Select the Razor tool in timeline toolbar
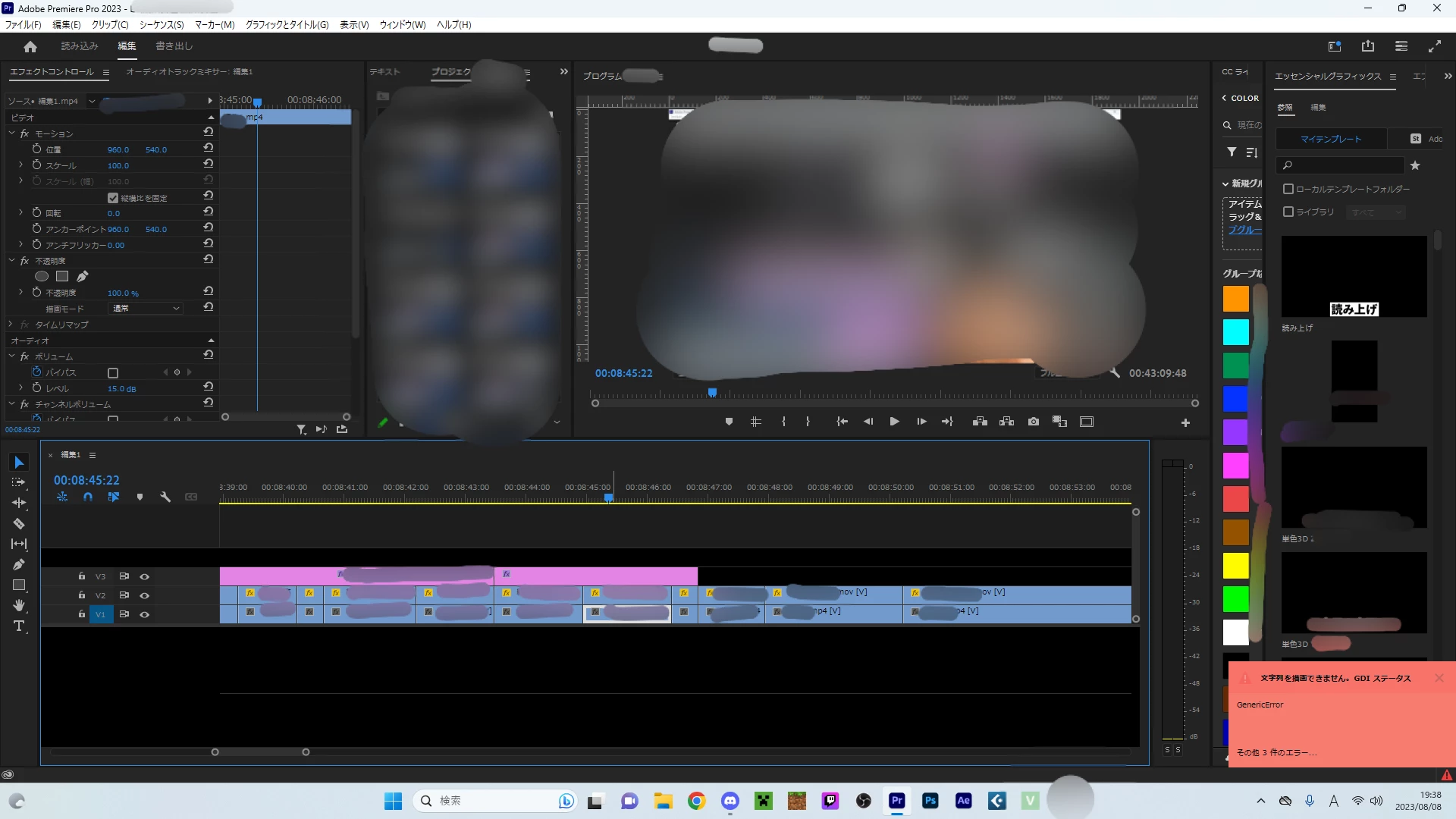Image resolution: width=1456 pixels, height=819 pixels. [x=19, y=523]
